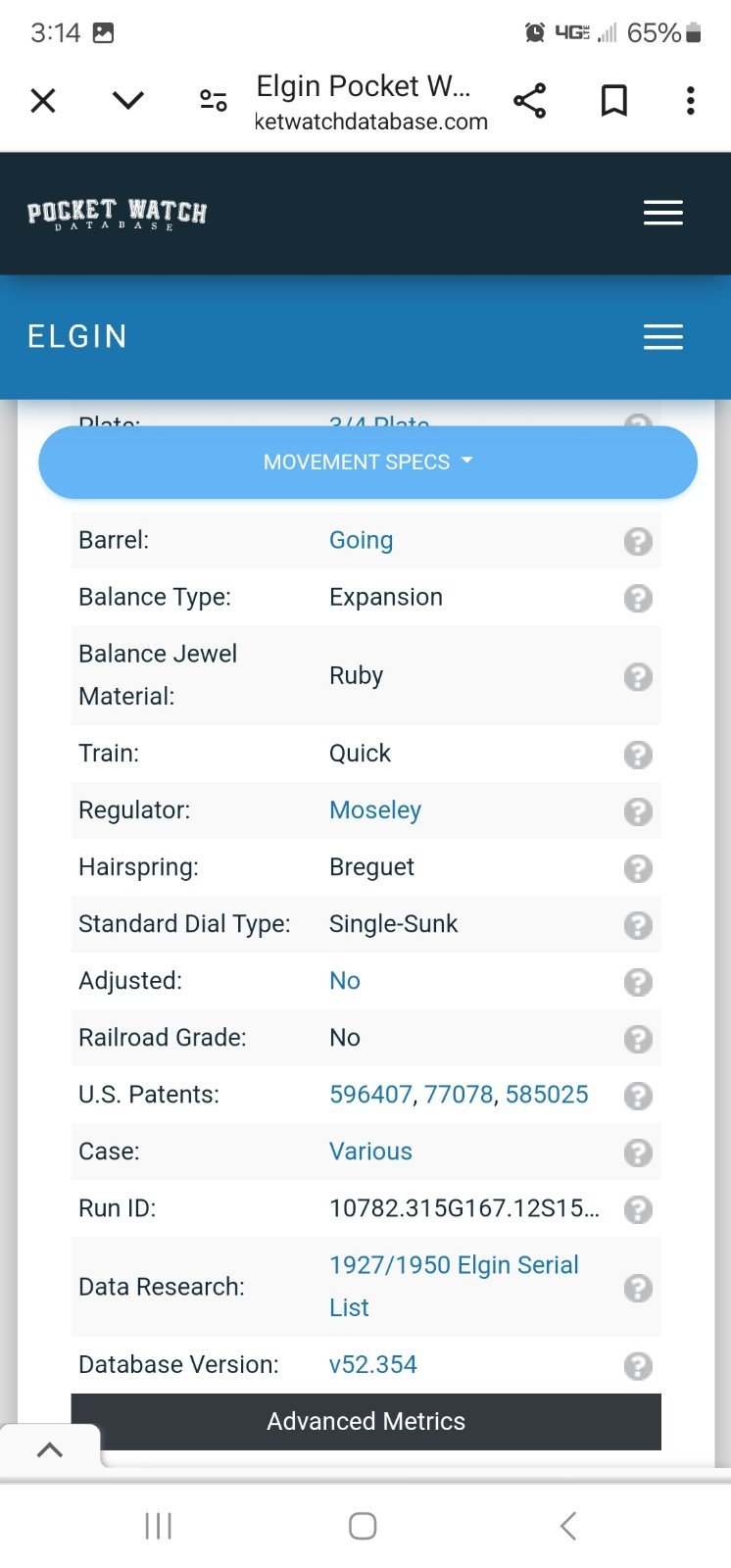731x1568 pixels.
Task: Close the browser custom tab
Action: tap(43, 100)
